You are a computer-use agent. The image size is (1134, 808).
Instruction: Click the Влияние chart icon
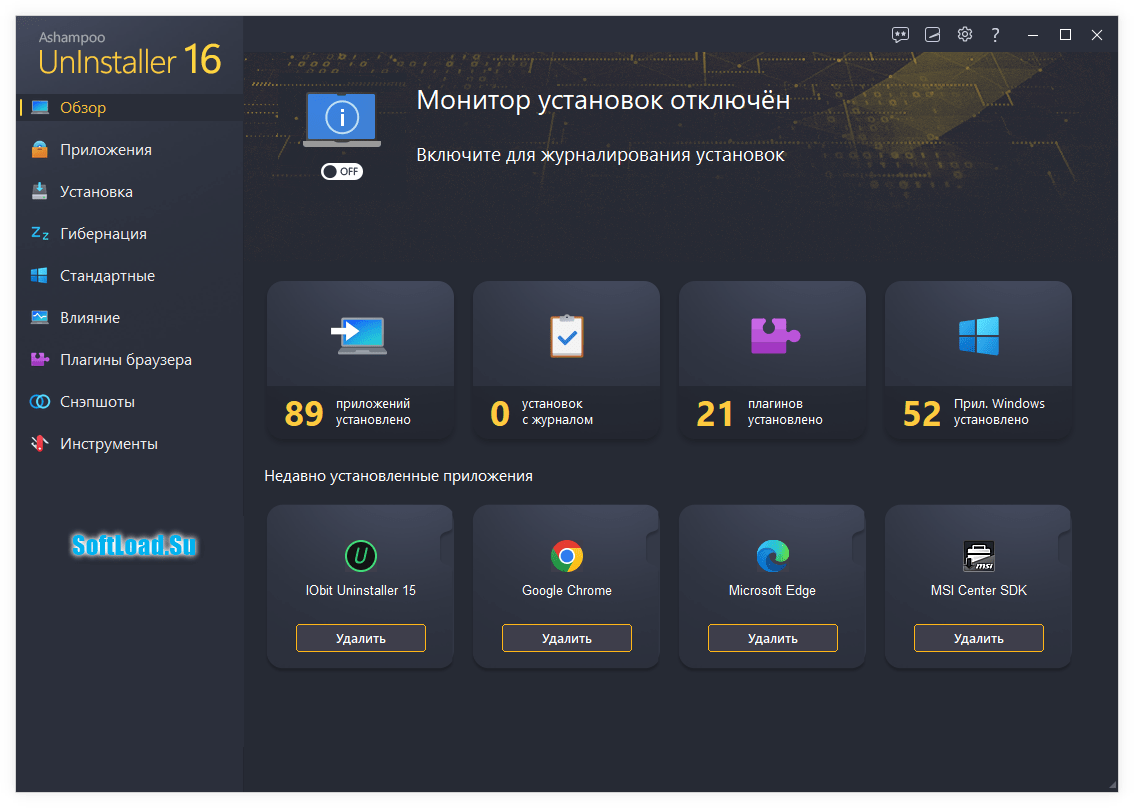click(x=40, y=318)
